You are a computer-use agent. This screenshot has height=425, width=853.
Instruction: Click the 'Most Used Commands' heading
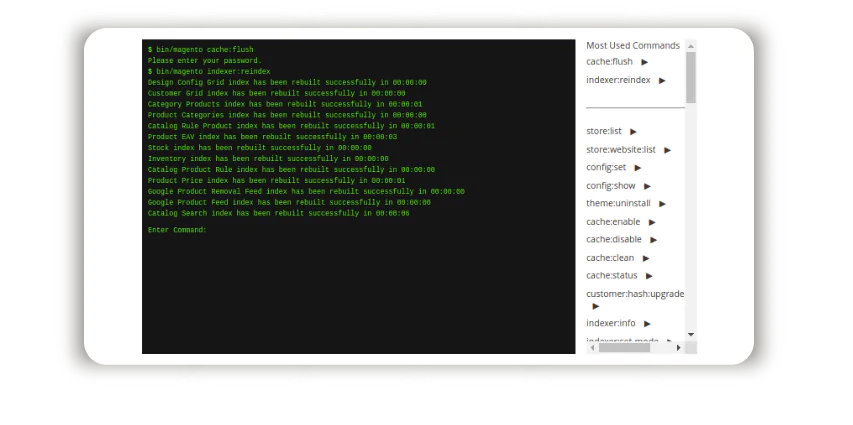pos(633,46)
